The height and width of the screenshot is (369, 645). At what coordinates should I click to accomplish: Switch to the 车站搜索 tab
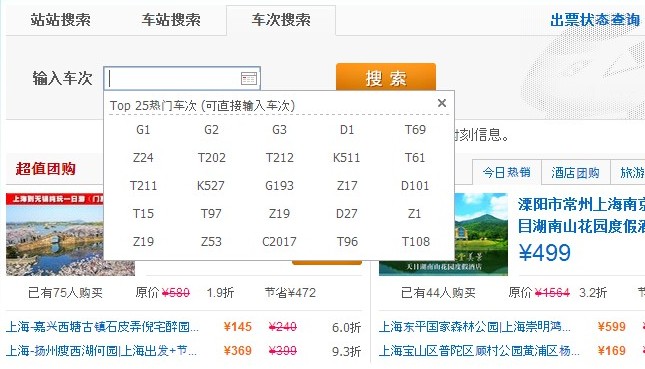click(171, 20)
